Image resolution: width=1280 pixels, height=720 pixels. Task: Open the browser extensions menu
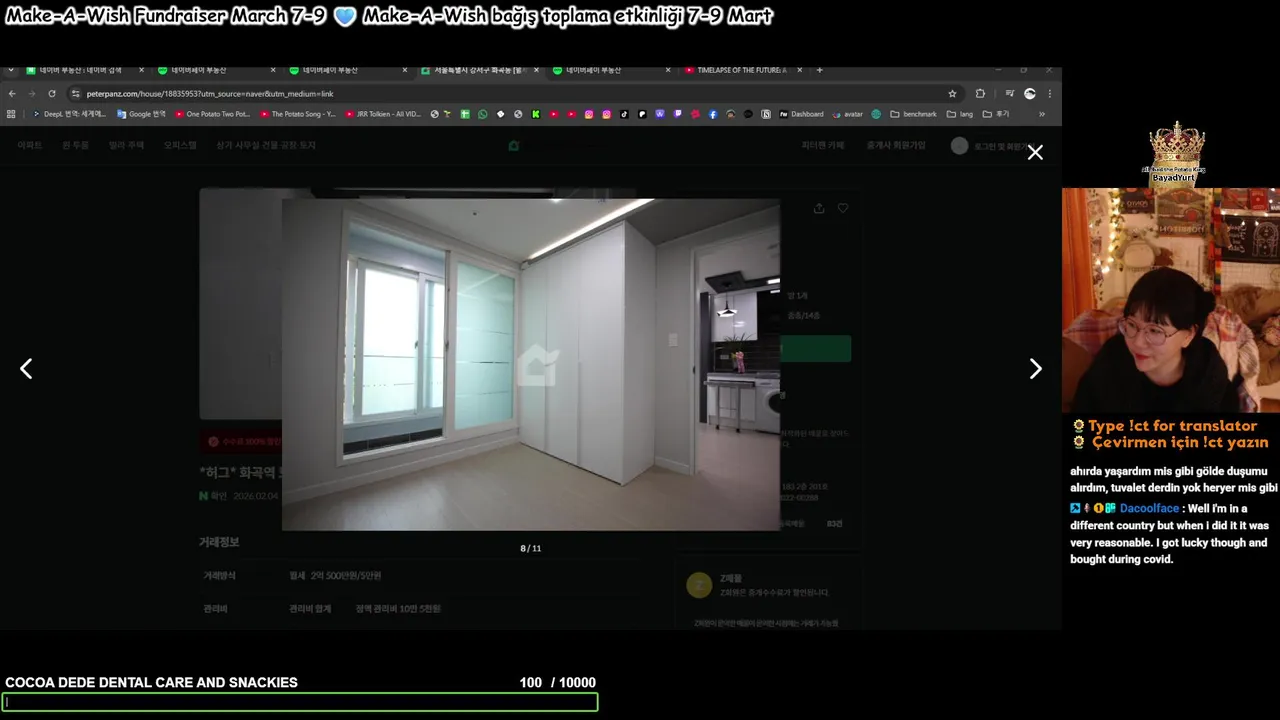(980, 94)
